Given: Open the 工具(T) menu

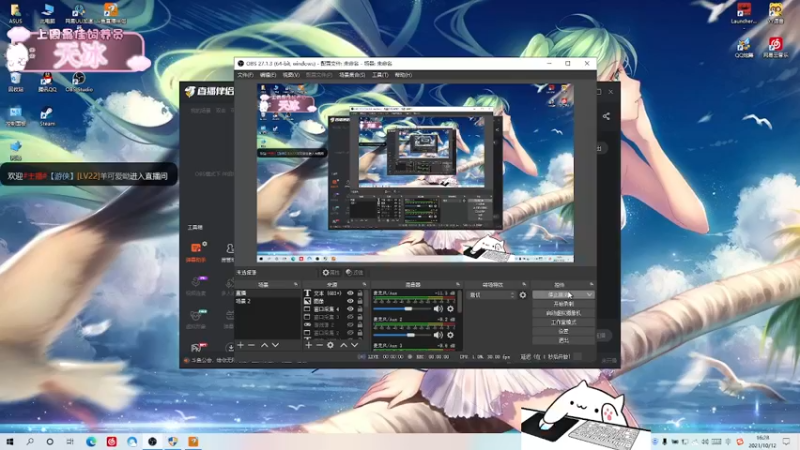Looking at the screenshot, I should (x=380, y=75).
